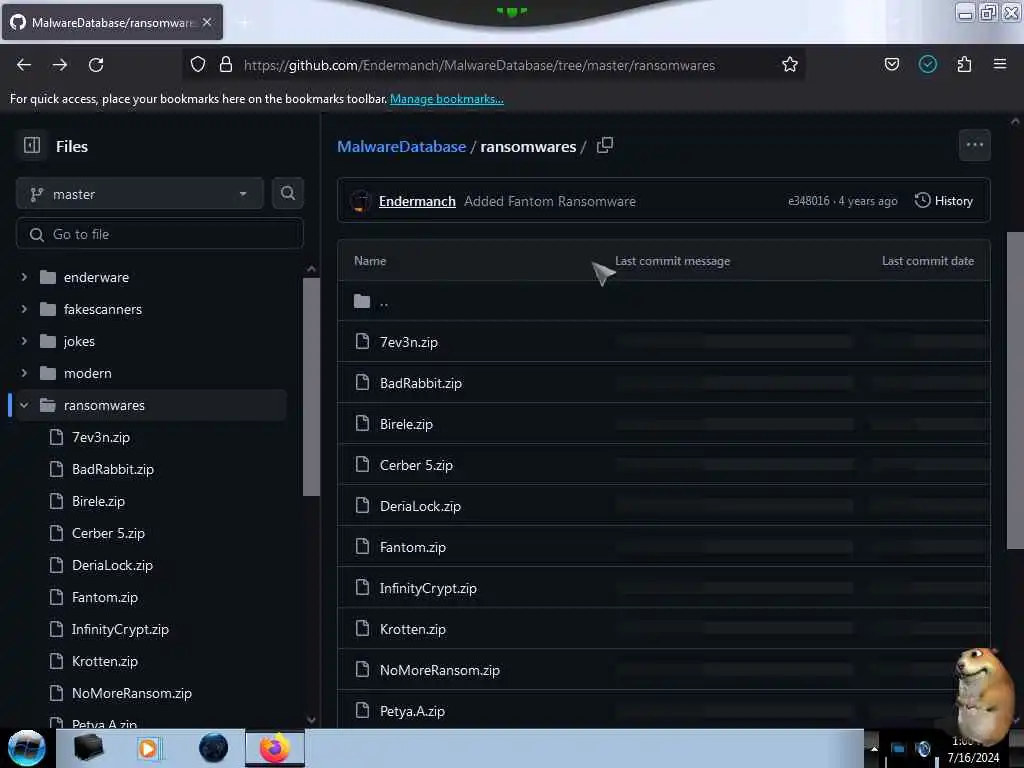Screen dimensions: 1024x768
Task: Open the Firefox taskbar icon
Action: tap(274, 748)
